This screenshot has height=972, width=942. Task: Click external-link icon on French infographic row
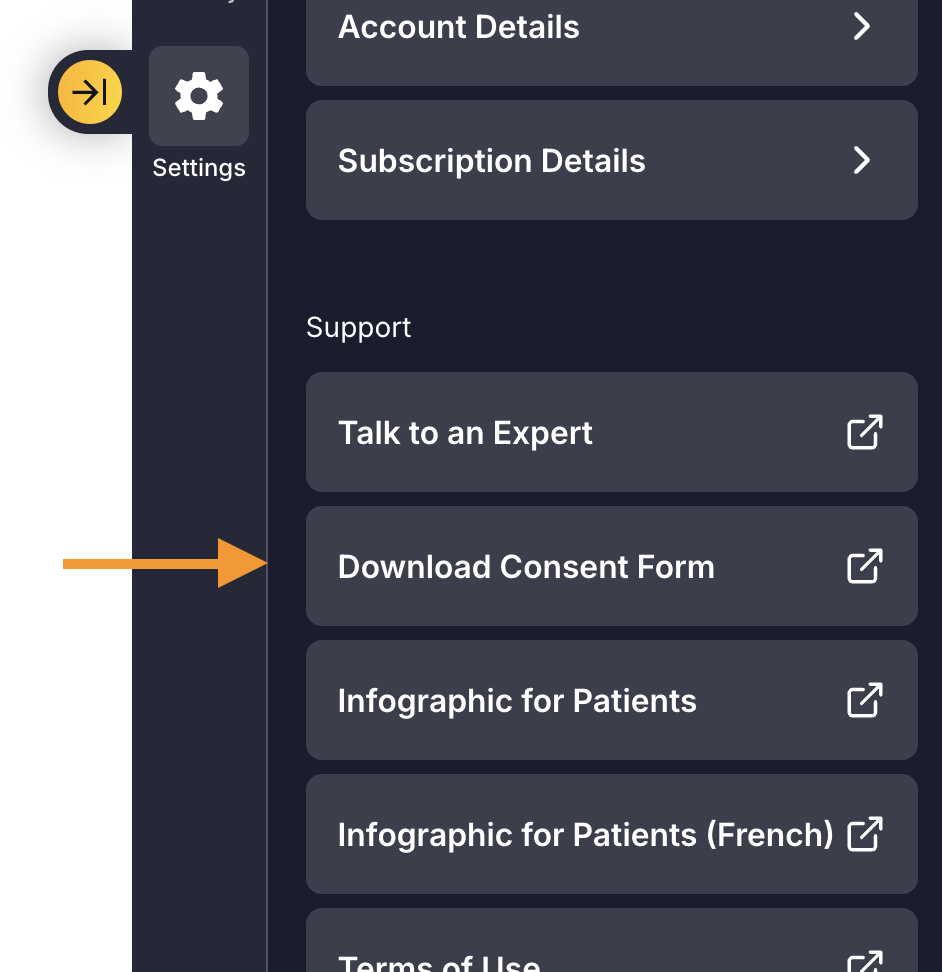(x=865, y=834)
